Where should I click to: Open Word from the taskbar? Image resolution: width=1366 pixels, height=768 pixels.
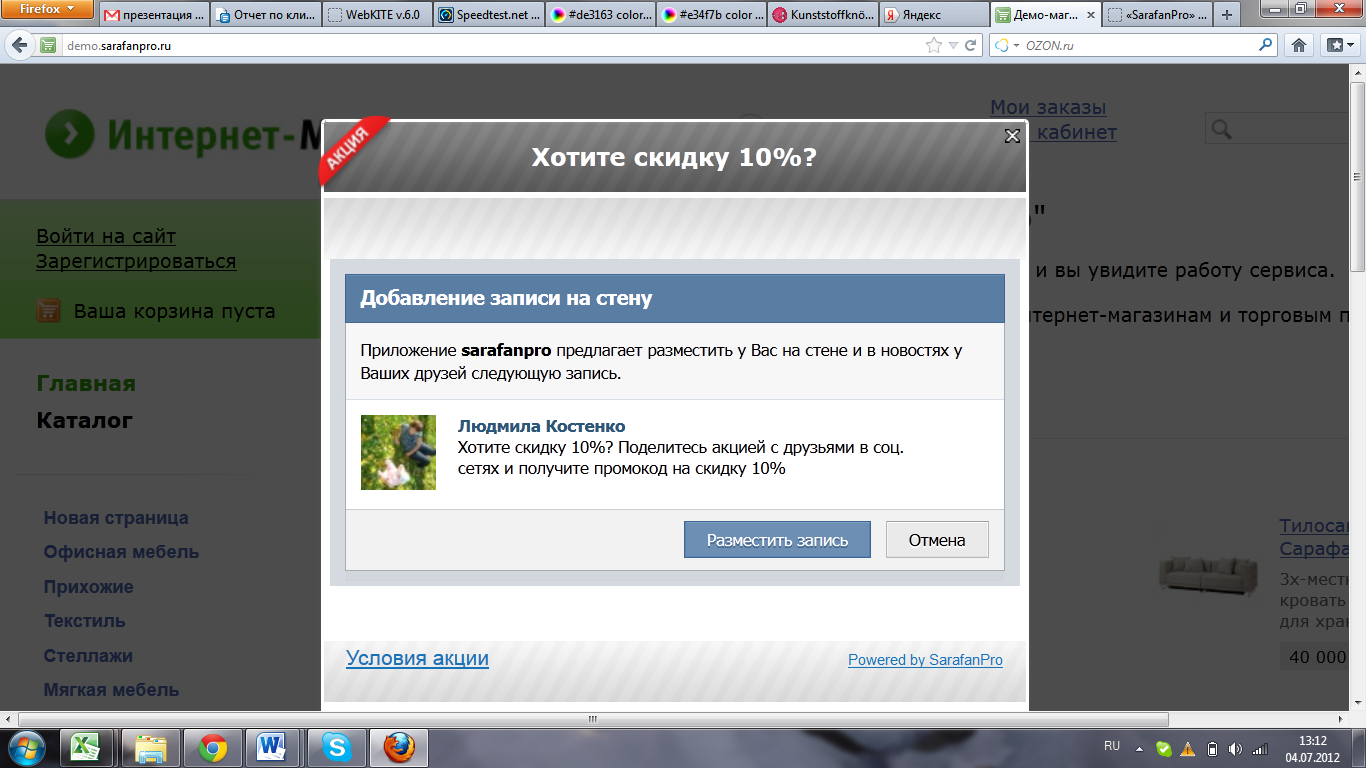tap(271, 747)
